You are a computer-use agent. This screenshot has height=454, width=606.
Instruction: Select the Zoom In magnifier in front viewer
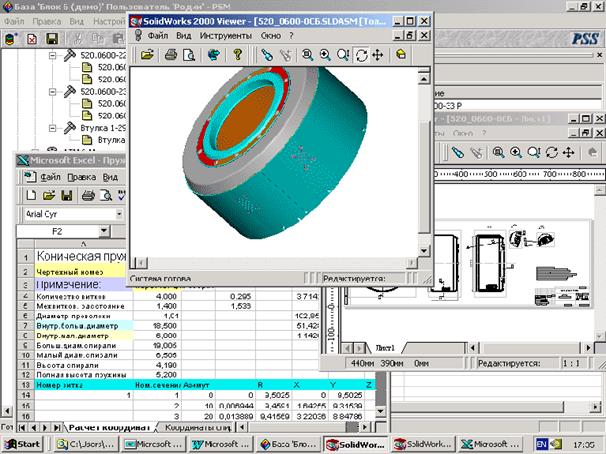point(325,55)
